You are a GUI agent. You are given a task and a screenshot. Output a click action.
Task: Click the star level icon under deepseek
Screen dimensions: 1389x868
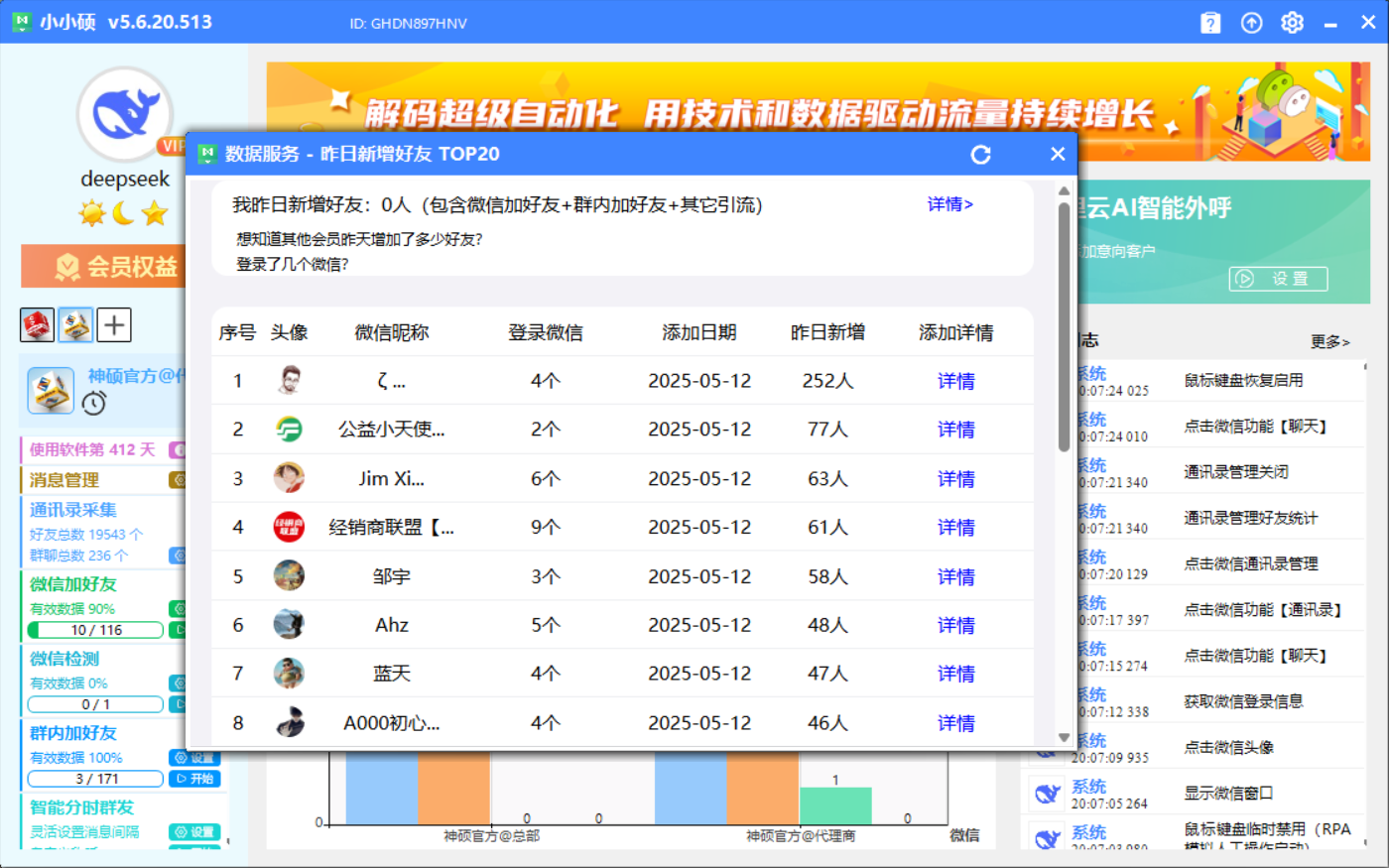tap(155, 212)
